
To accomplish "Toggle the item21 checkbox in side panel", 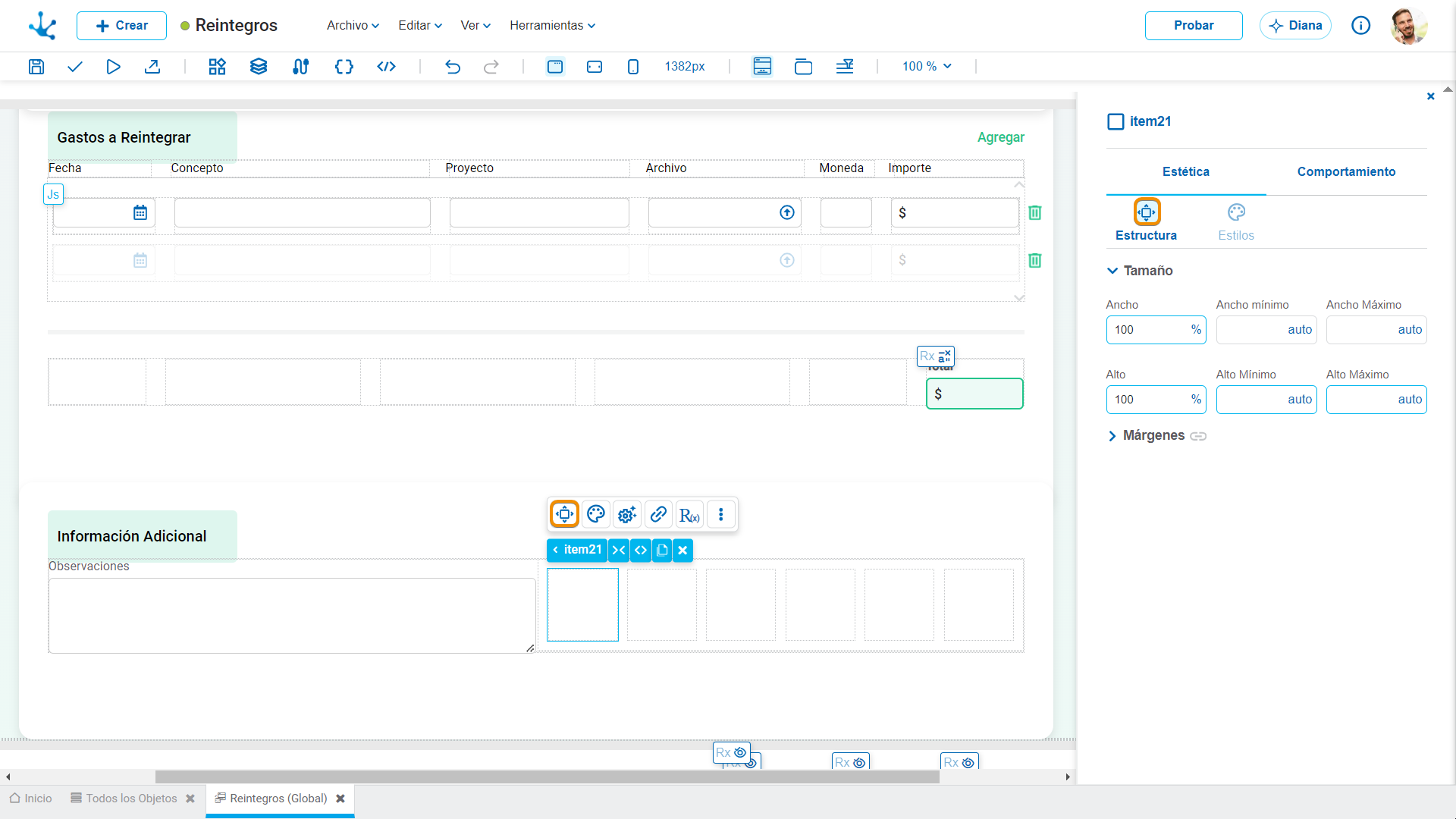I will [1116, 121].
